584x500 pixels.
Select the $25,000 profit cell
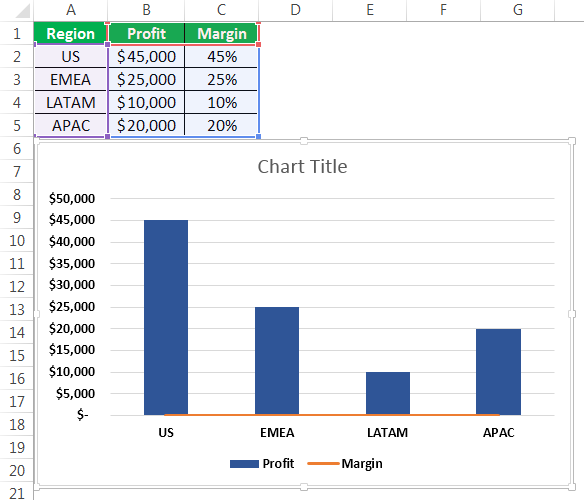(x=146, y=79)
